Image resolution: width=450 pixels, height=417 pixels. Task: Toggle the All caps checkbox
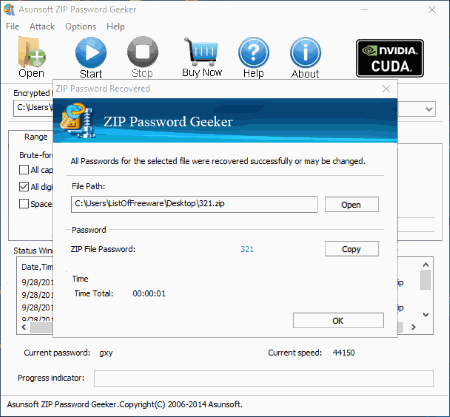[24, 170]
